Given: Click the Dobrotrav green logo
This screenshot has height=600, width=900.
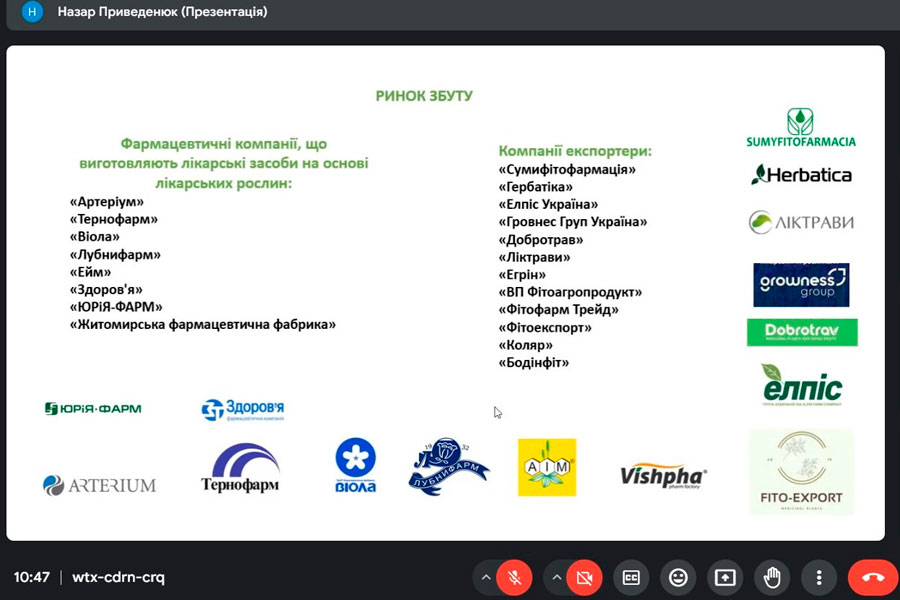Looking at the screenshot, I should (802, 332).
